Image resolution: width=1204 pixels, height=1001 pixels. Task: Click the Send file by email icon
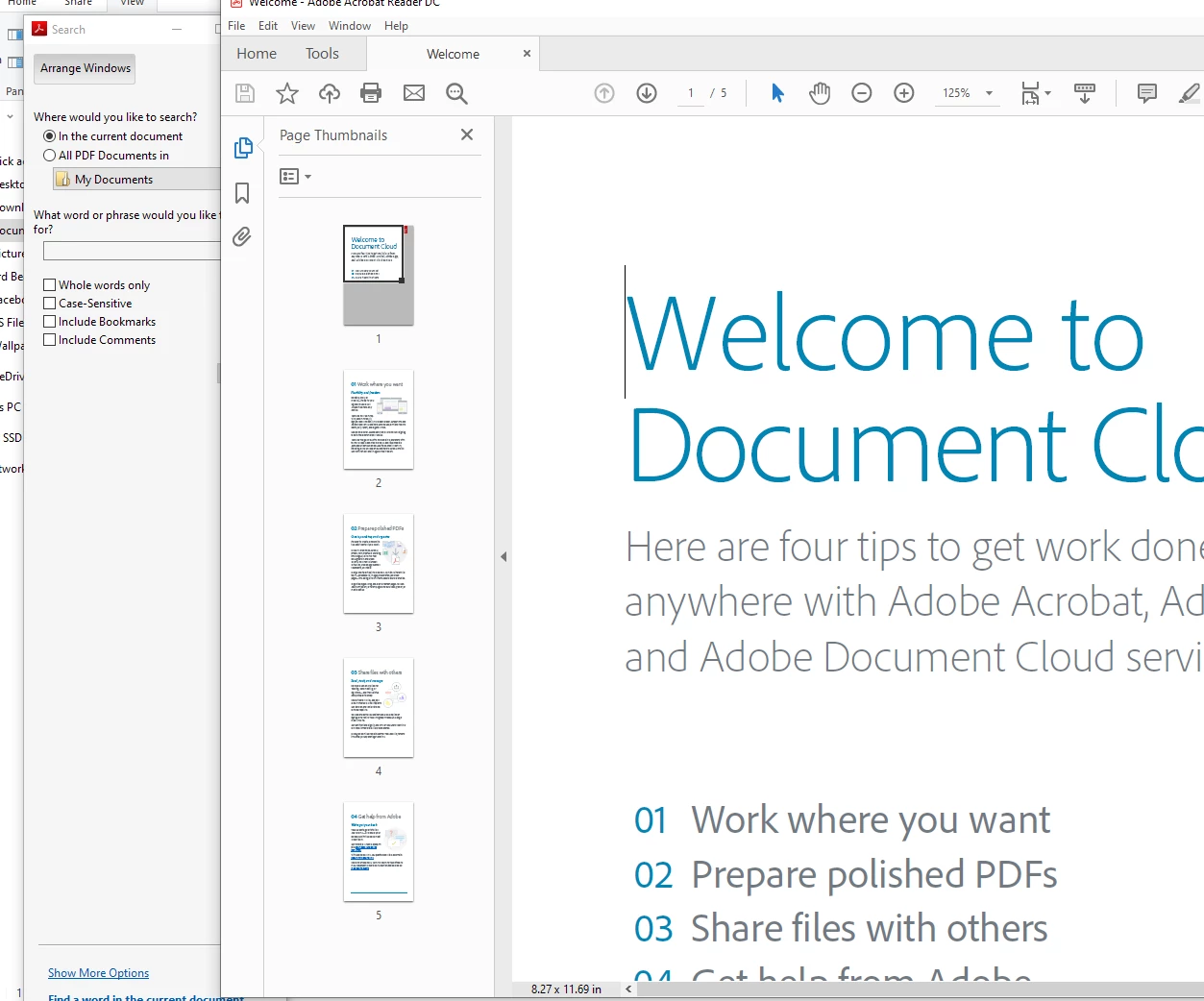tap(414, 93)
